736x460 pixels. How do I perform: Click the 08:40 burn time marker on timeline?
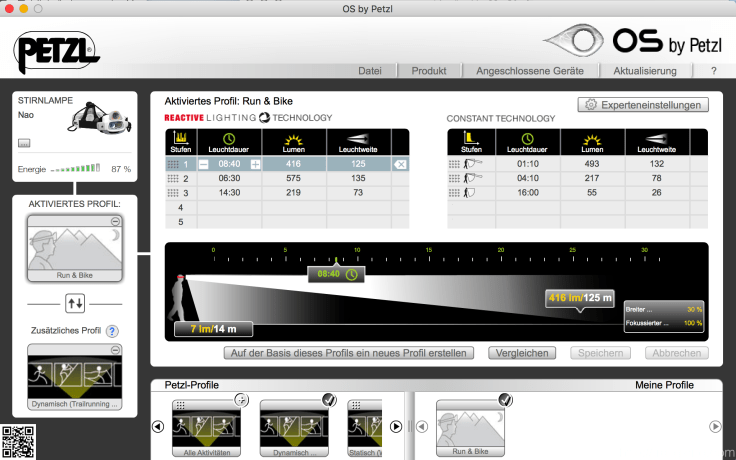pyautogui.click(x=336, y=272)
